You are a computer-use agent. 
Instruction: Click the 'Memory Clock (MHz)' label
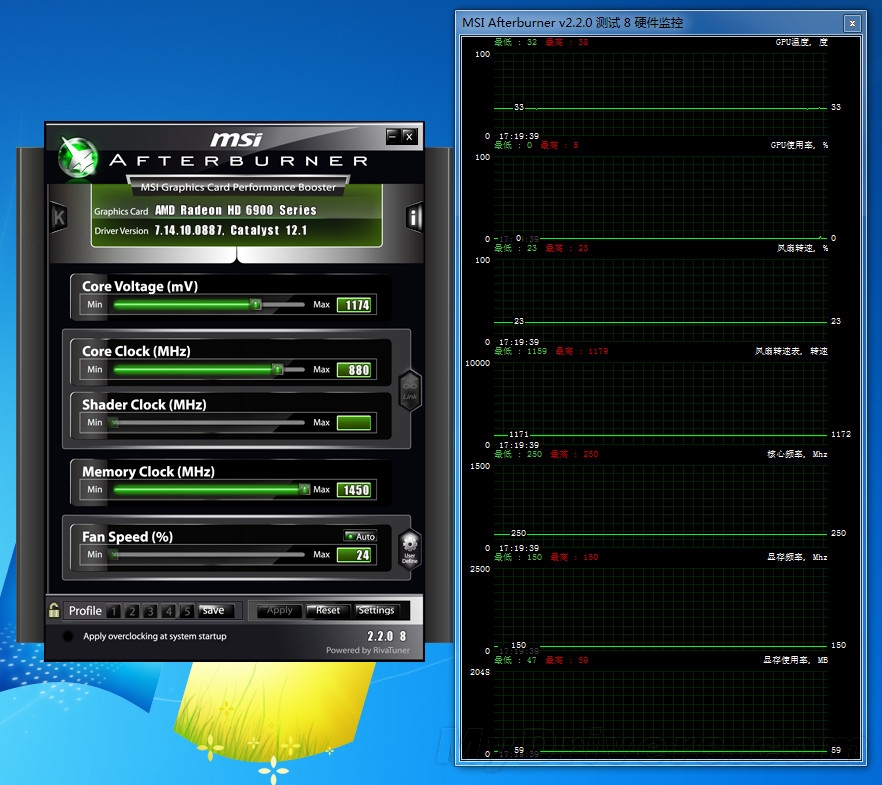pyautogui.click(x=148, y=471)
